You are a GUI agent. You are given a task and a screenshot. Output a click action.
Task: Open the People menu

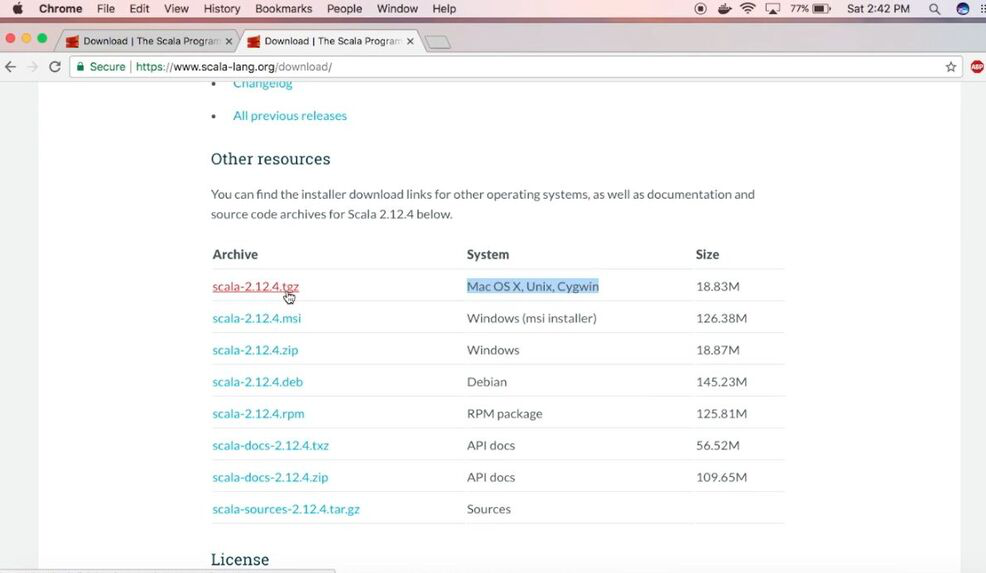tap(344, 9)
